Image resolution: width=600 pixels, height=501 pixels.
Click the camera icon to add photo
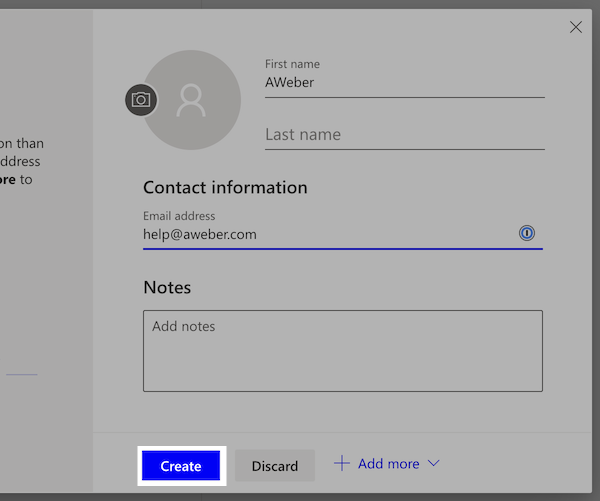tap(141, 100)
